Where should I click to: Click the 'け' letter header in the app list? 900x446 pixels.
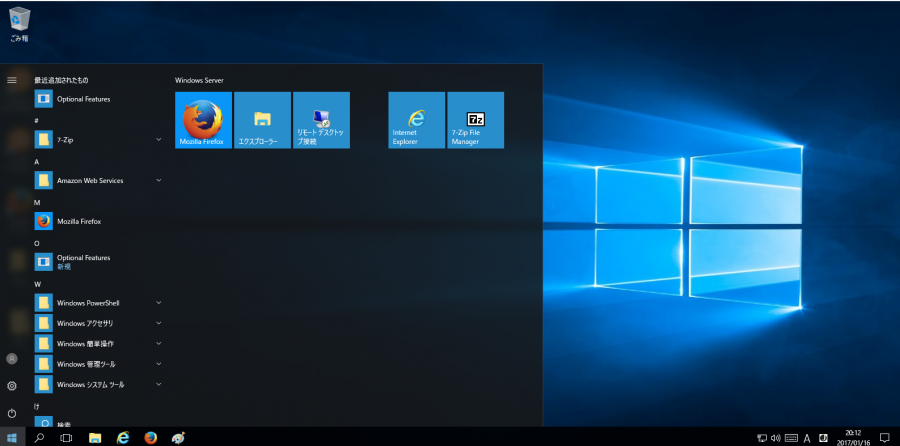point(36,406)
